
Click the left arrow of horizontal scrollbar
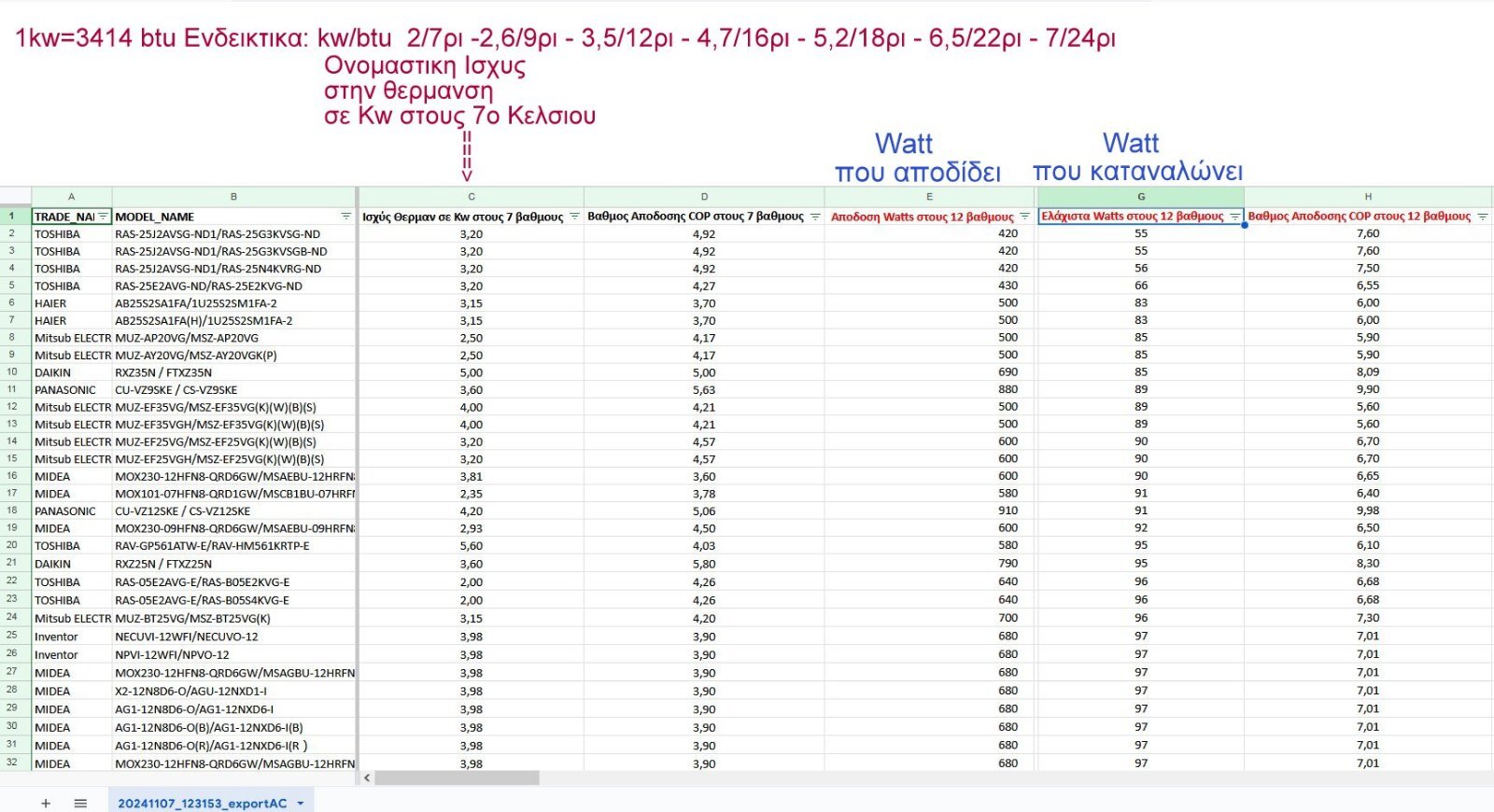[x=367, y=777]
